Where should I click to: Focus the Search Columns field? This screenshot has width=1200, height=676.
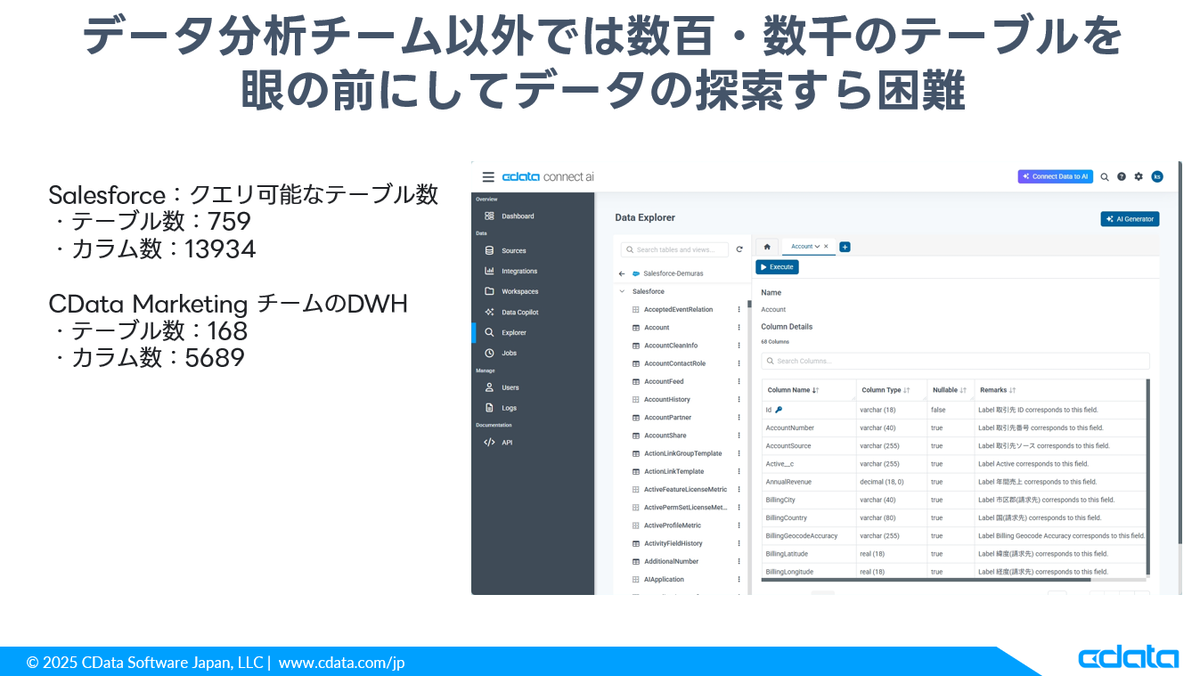click(955, 361)
